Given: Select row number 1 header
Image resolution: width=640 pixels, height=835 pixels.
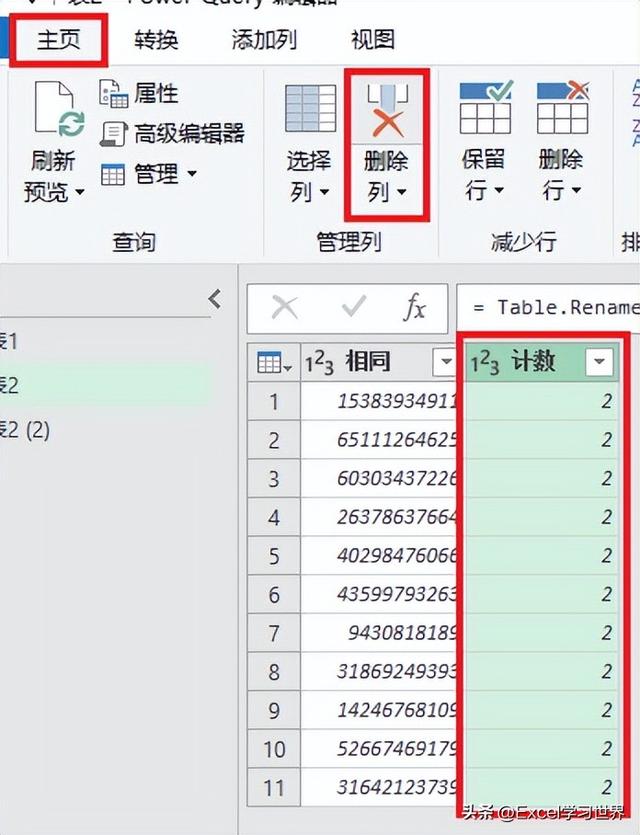Looking at the screenshot, I should coord(274,401).
